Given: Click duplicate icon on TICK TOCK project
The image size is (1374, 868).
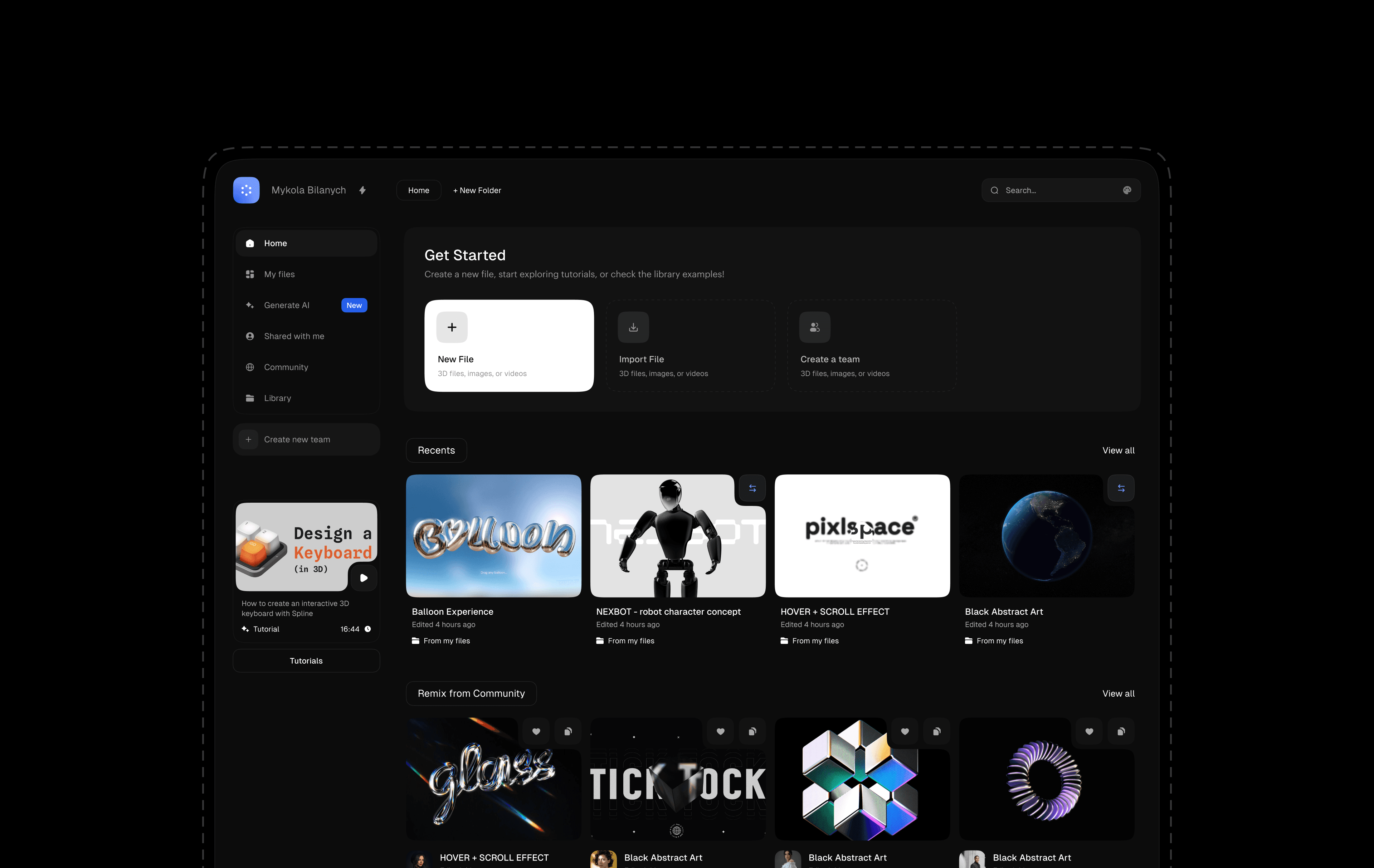Looking at the screenshot, I should point(752,731).
